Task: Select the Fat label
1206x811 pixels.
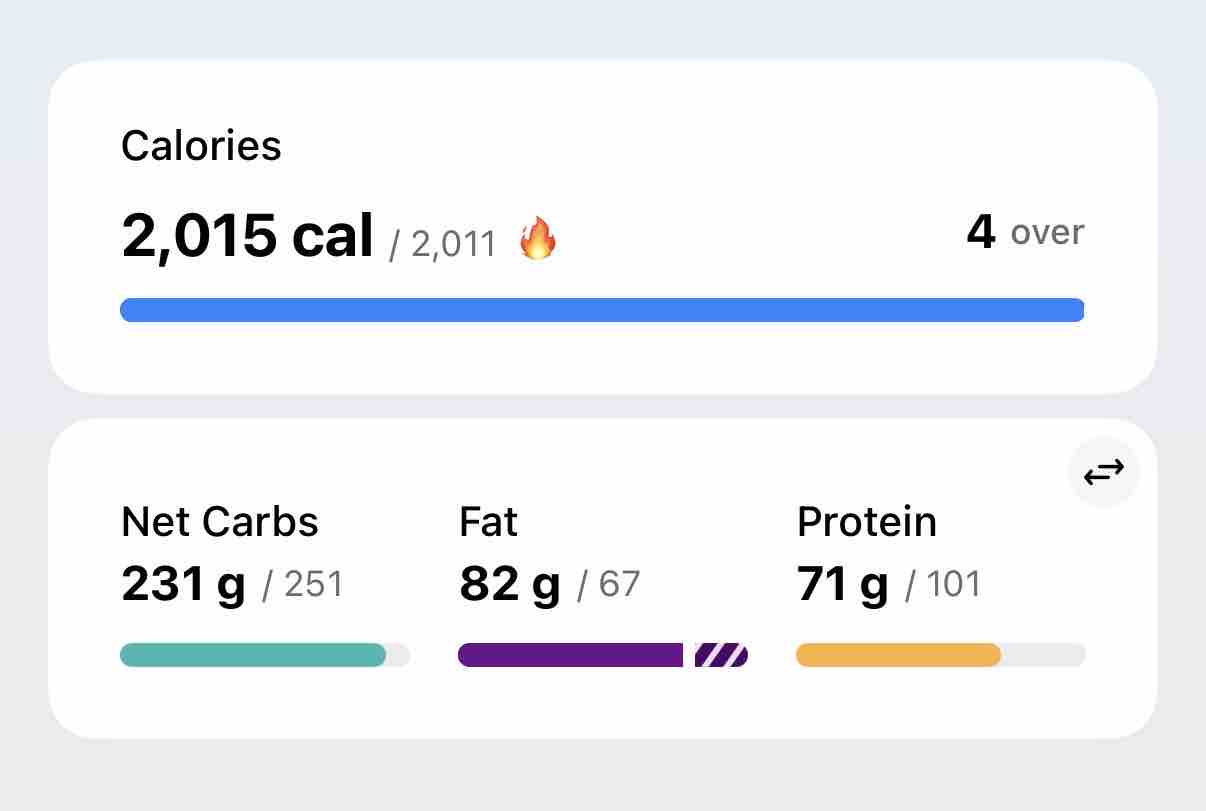Action: coord(488,522)
